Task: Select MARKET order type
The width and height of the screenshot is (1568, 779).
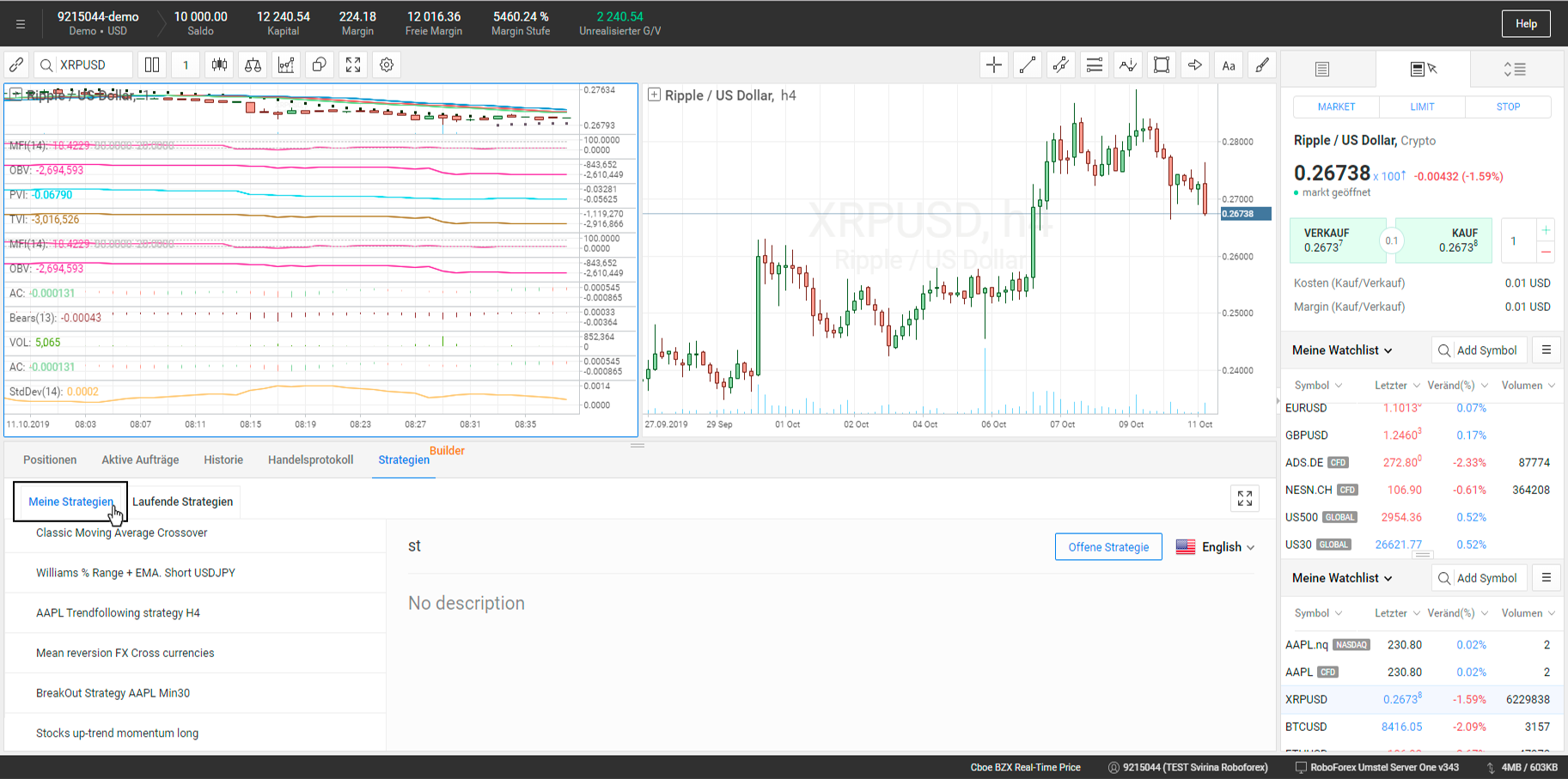Action: [x=1336, y=107]
